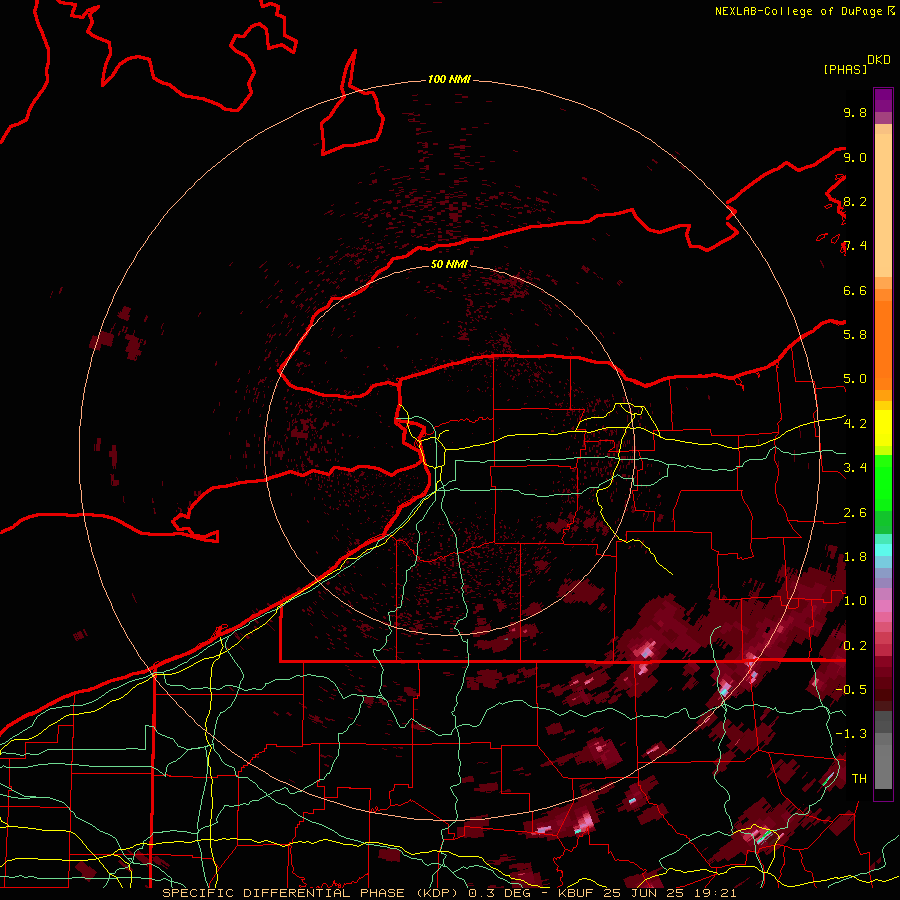
Task: Click the 4.2 scale value
Action: tap(855, 424)
